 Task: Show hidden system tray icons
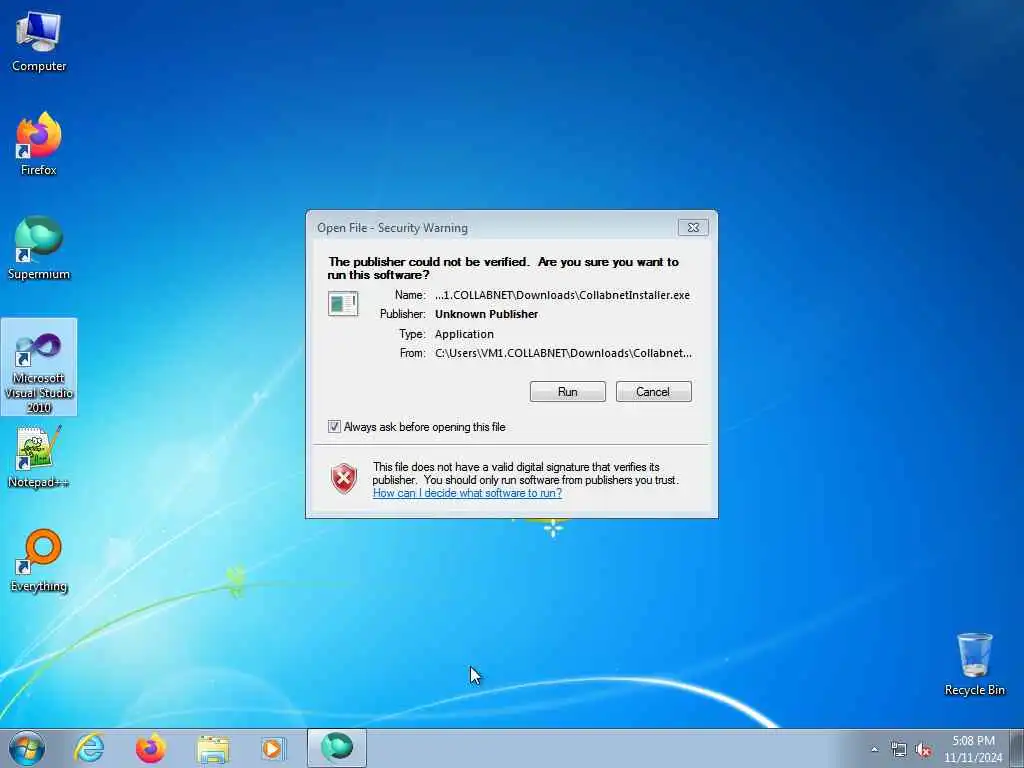[x=874, y=750]
